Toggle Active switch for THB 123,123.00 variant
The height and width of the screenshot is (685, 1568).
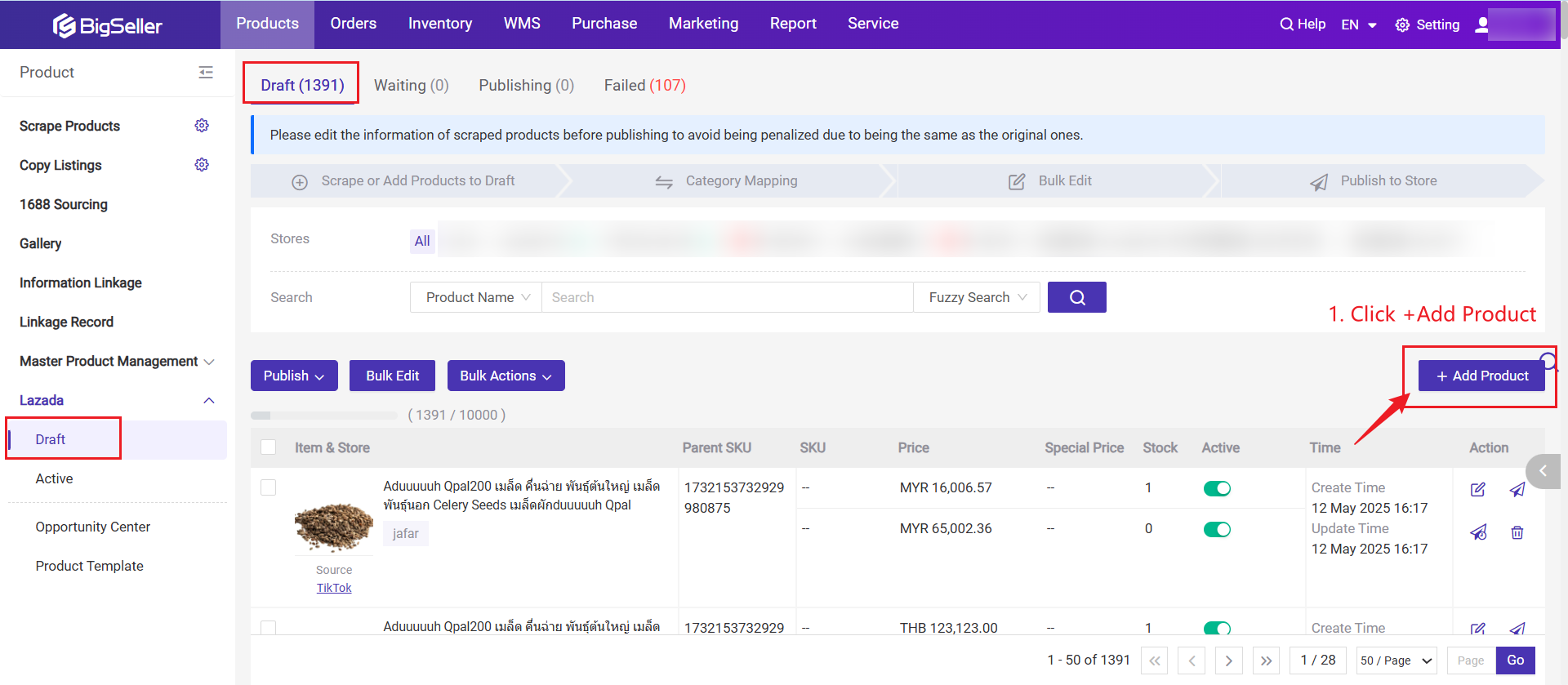tap(1217, 628)
